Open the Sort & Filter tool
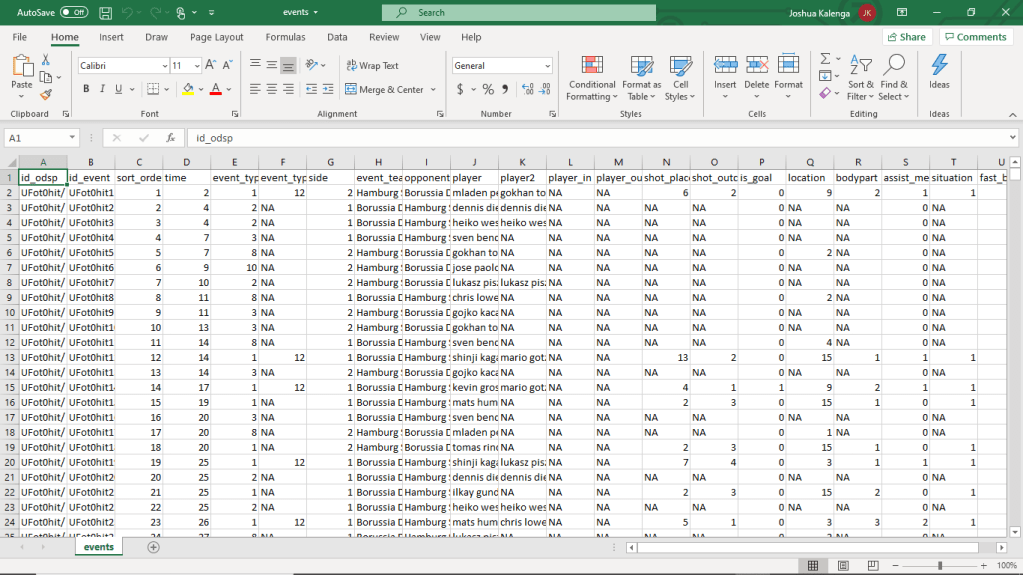The image size is (1023, 575). coord(860,77)
